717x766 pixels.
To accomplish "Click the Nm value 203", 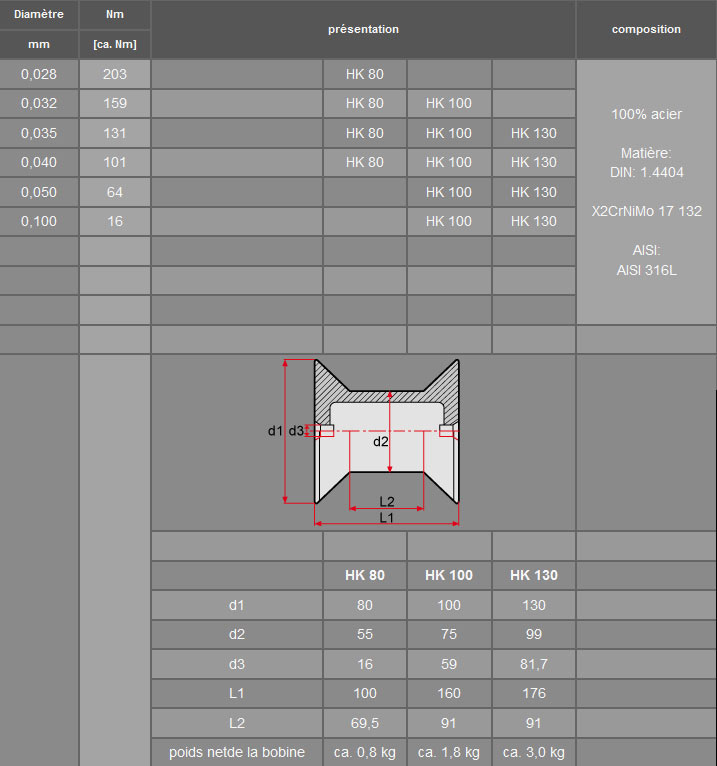I will point(115,74).
